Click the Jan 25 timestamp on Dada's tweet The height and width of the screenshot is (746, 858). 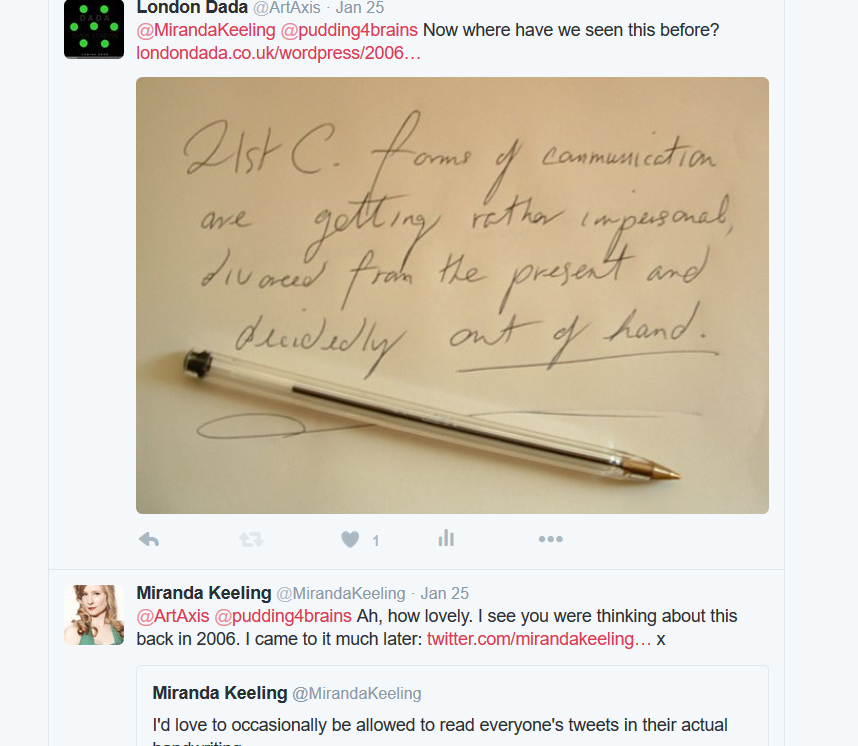click(x=359, y=8)
